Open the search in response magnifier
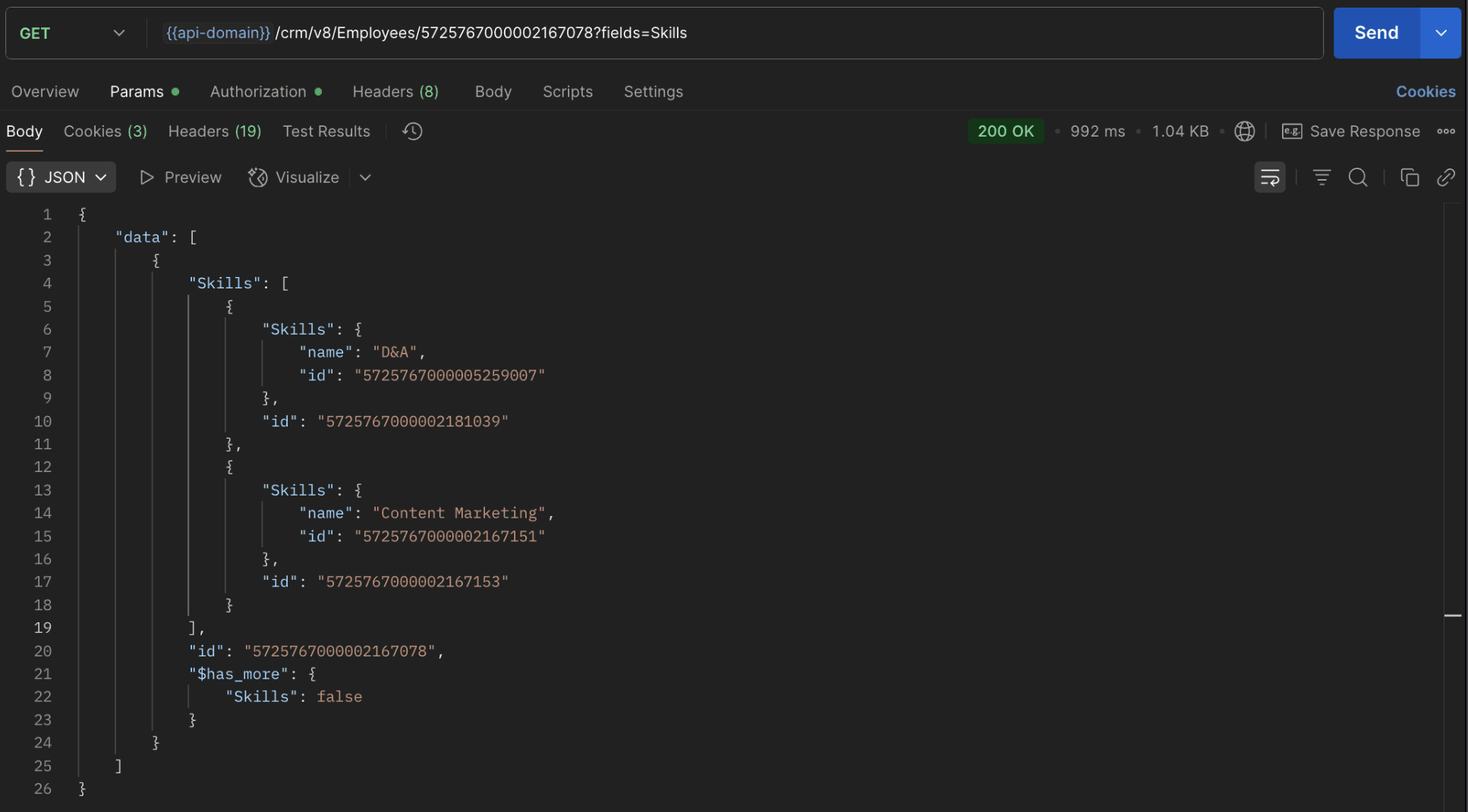The height and width of the screenshot is (812, 1468). click(1358, 178)
